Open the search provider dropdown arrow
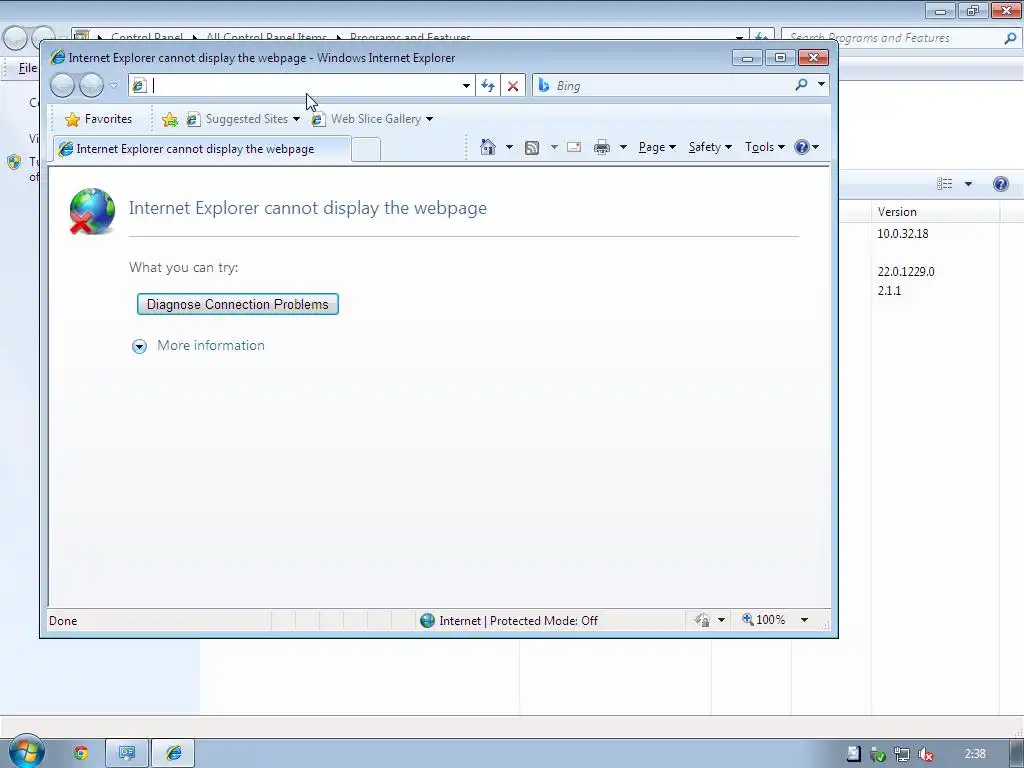This screenshot has width=1024, height=768. click(821, 85)
